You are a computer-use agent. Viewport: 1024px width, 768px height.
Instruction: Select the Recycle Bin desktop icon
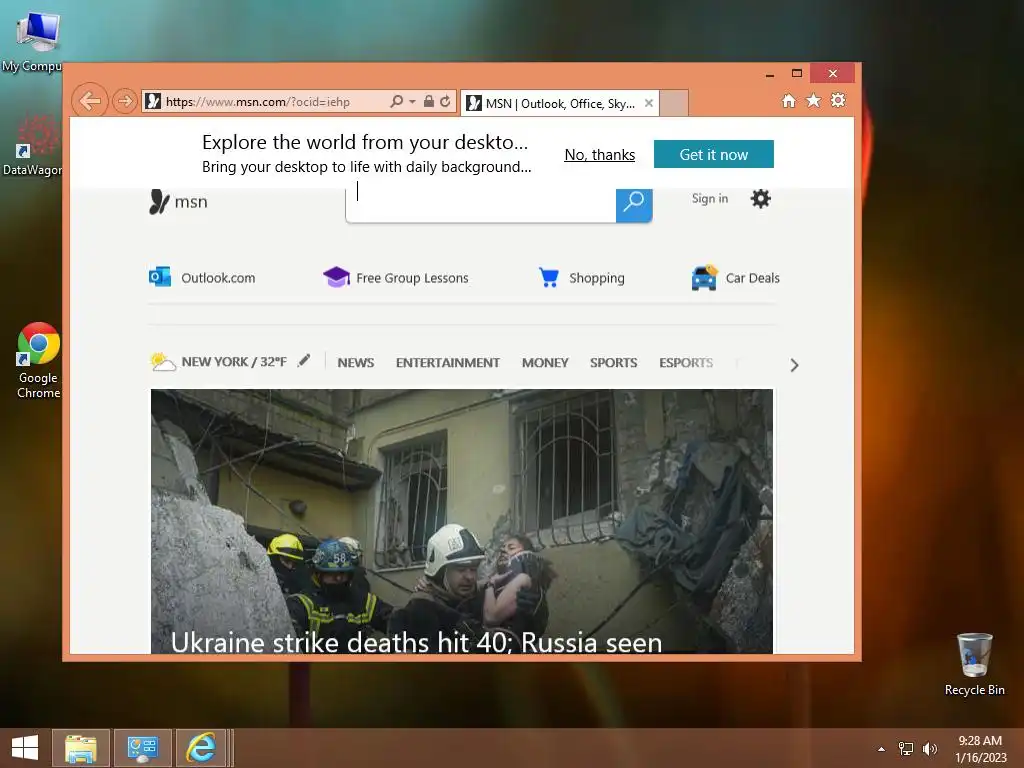click(x=974, y=664)
